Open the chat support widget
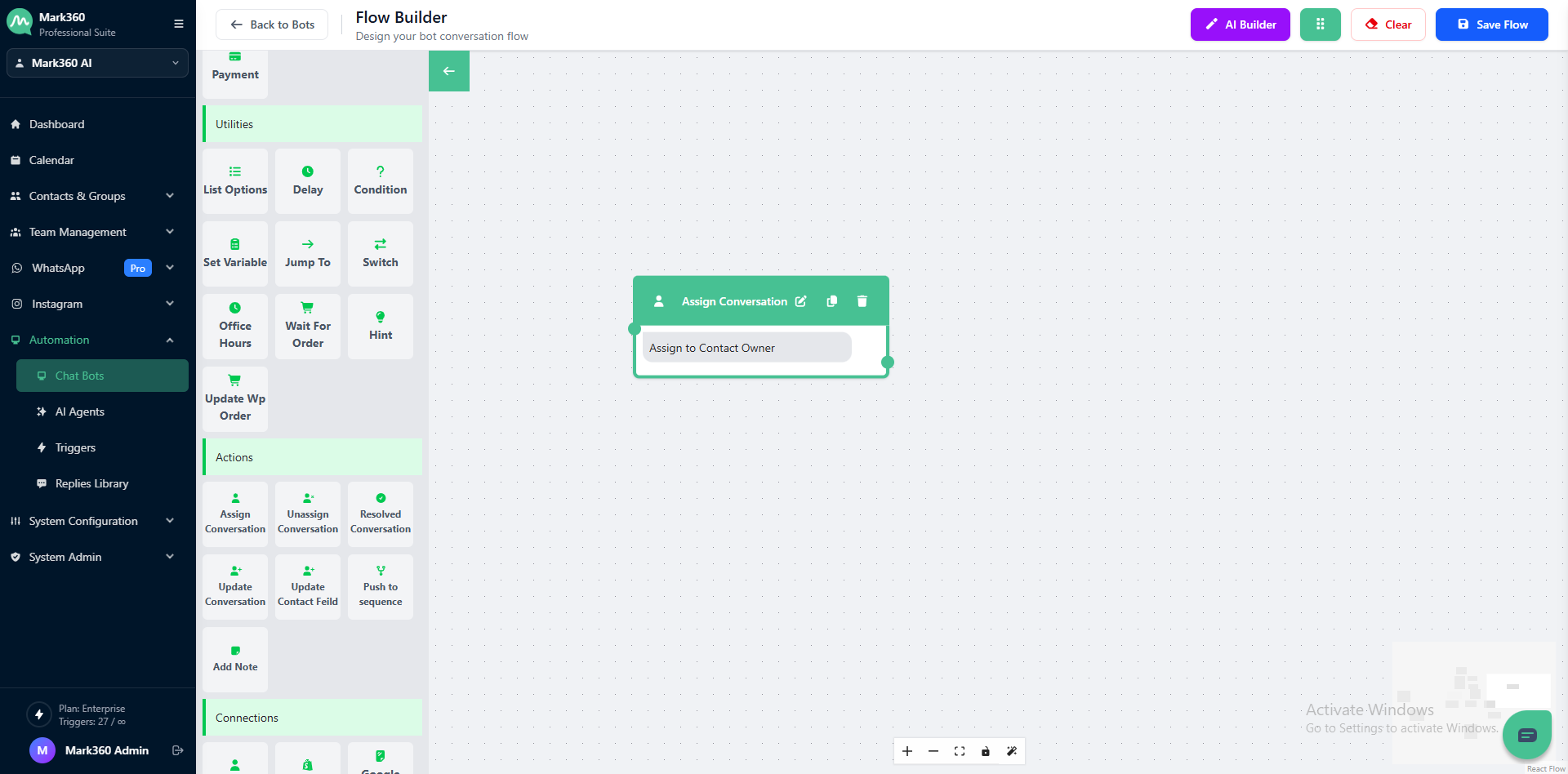Viewport: 1568px width, 774px height. pyautogui.click(x=1526, y=736)
